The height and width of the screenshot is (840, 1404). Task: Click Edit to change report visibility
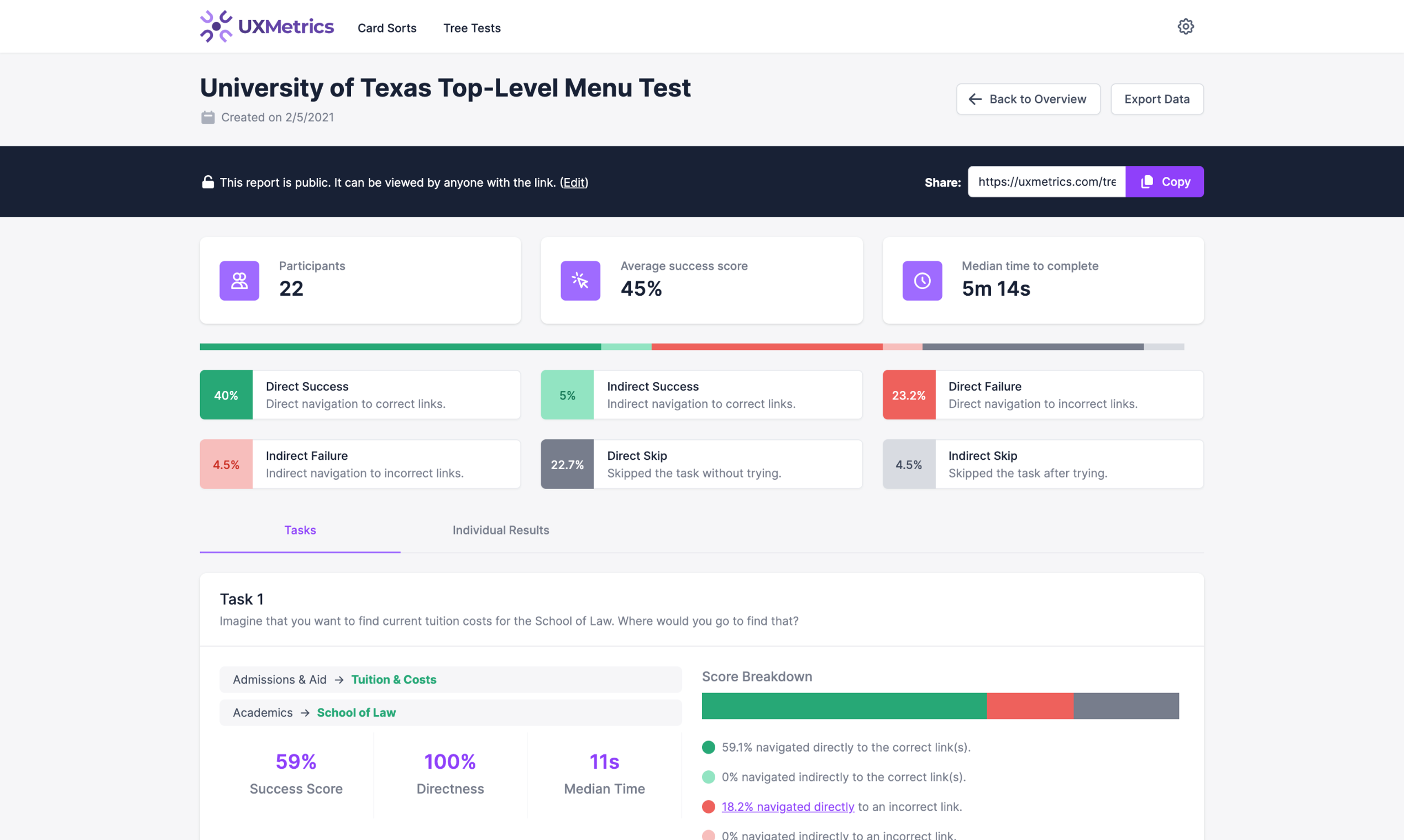click(574, 182)
